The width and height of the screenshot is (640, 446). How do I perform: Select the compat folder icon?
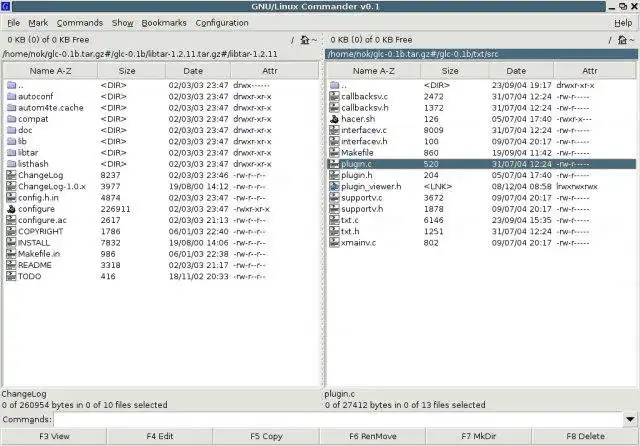(x=11, y=119)
